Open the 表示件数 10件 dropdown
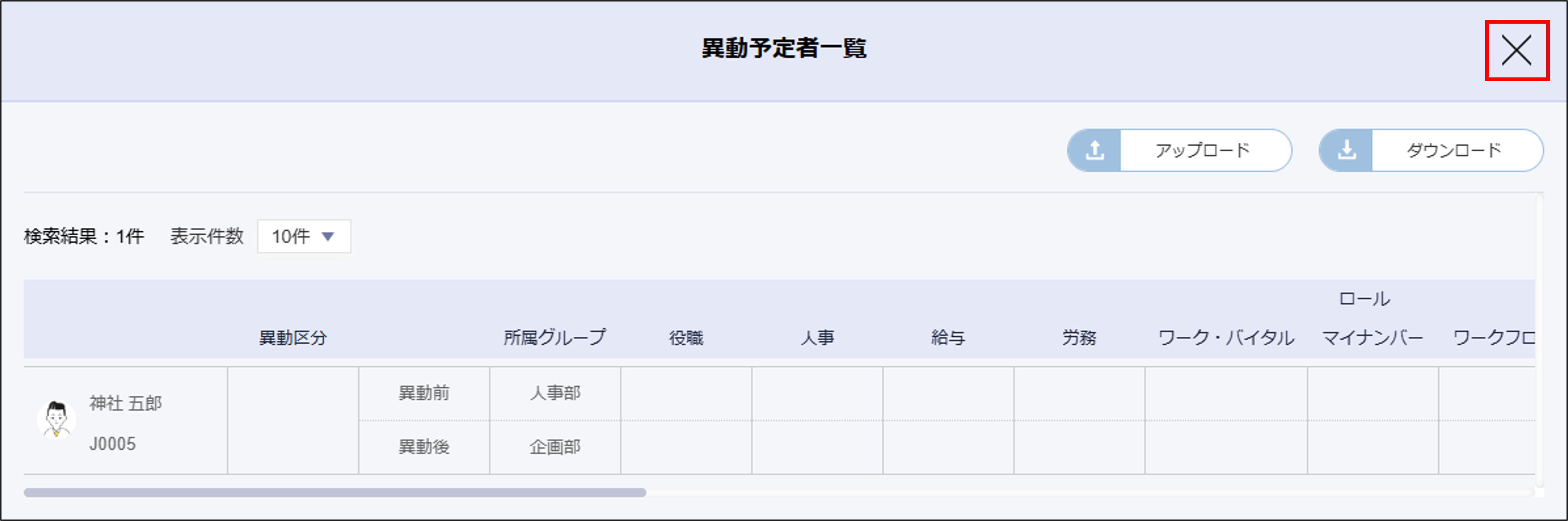1568x521 pixels. (303, 236)
